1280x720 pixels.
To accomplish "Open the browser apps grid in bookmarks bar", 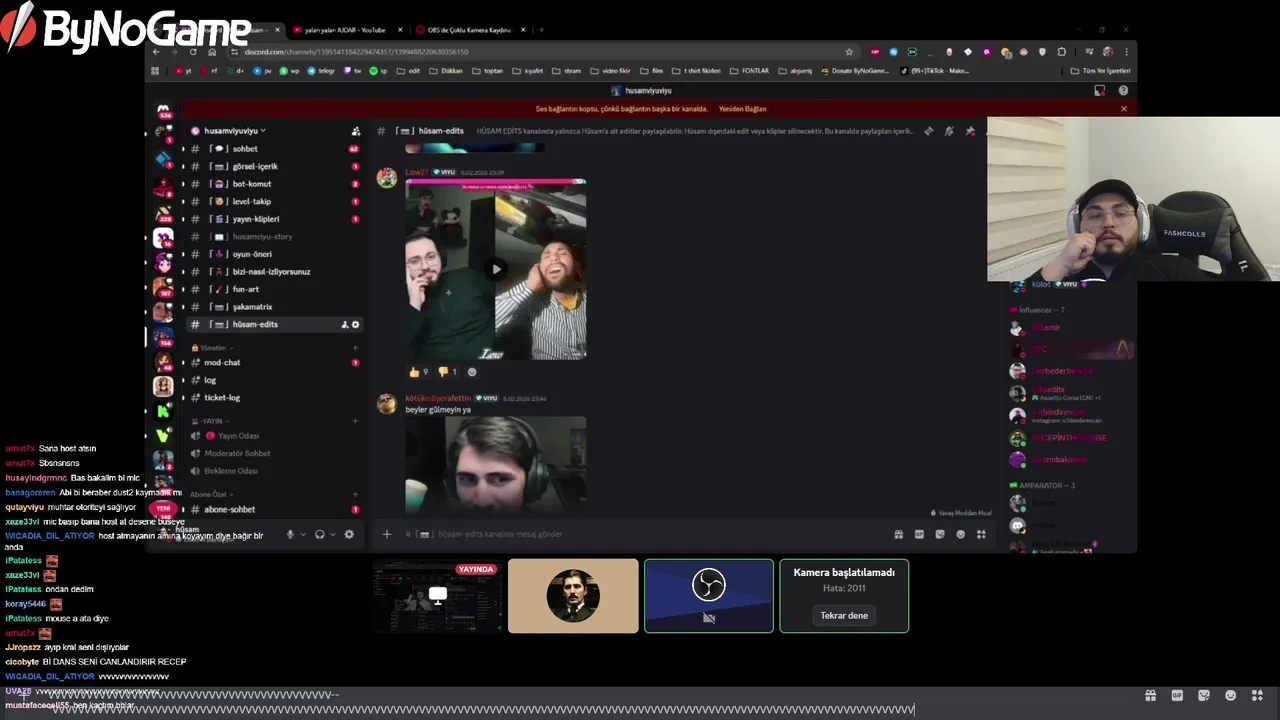I will pyautogui.click(x=155, y=71).
